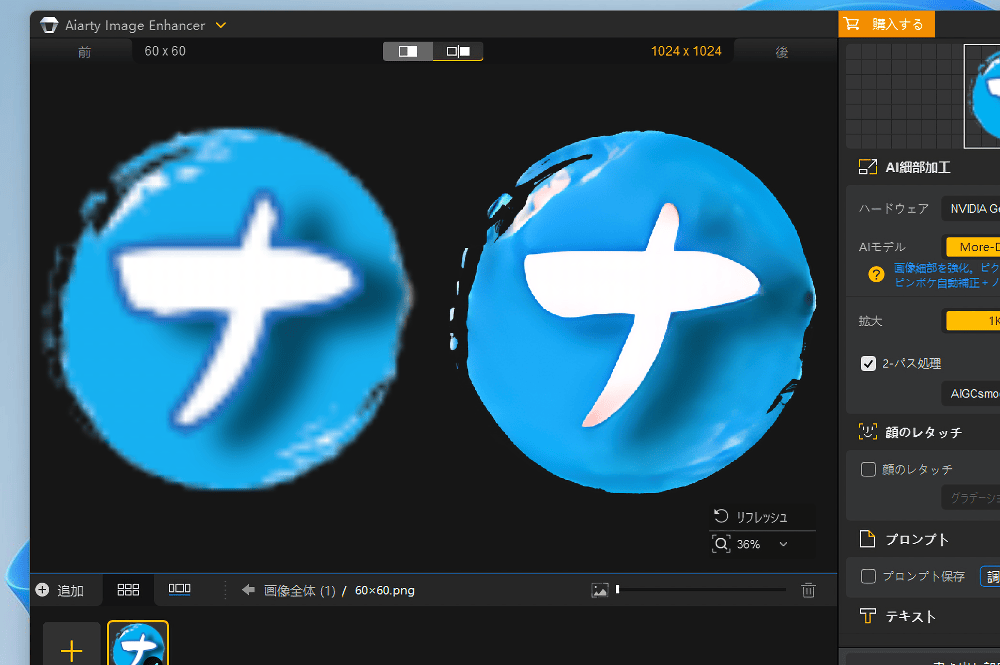Image resolution: width=1000 pixels, height=665 pixels.
Task: Delete image using the trash icon
Action: click(x=808, y=590)
